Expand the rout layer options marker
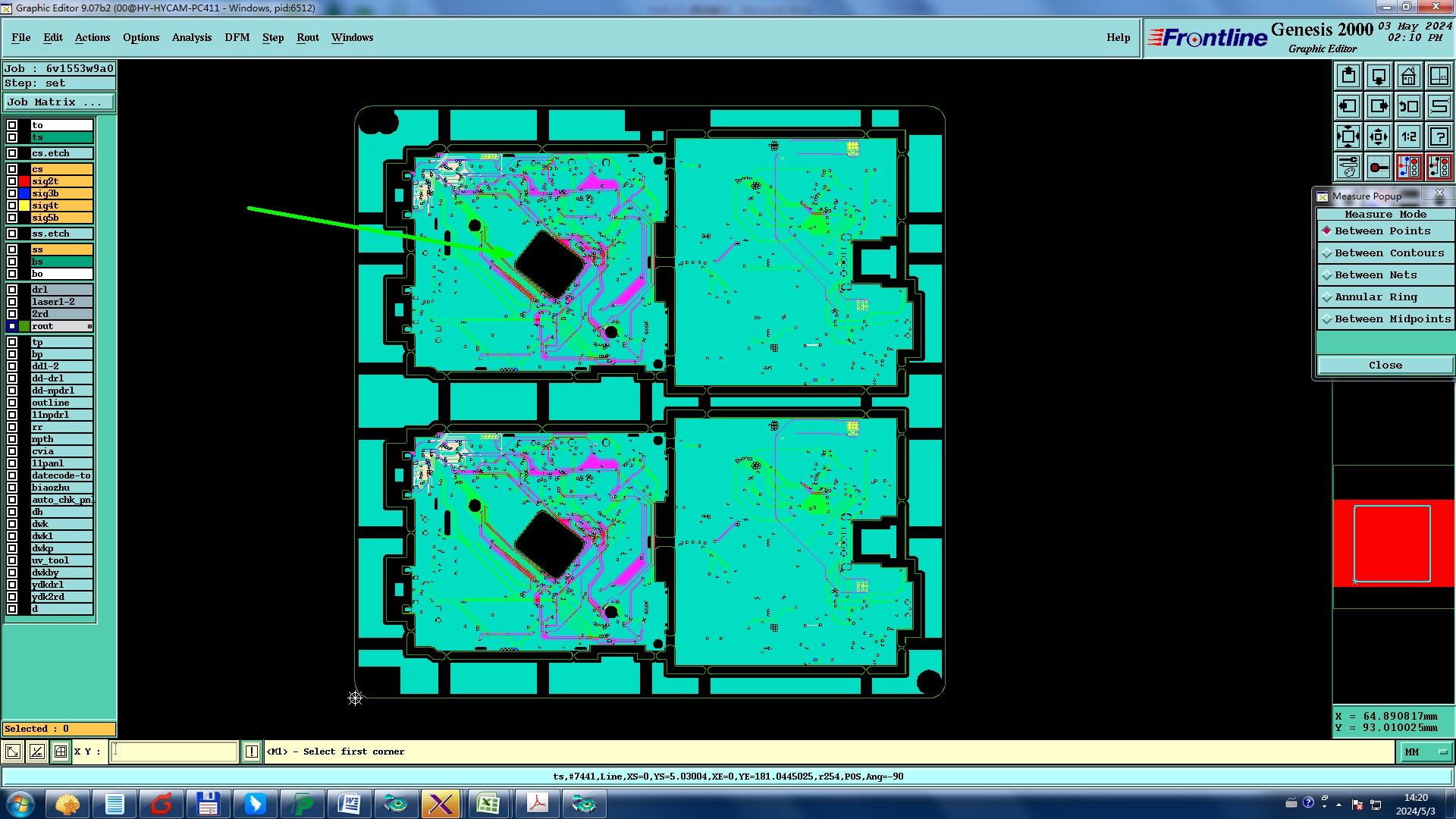Image resolution: width=1456 pixels, height=819 pixels. 89,326
